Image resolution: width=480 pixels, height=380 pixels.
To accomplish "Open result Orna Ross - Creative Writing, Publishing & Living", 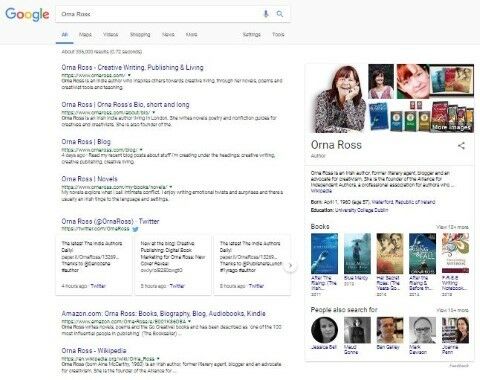I will [x=132, y=67].
